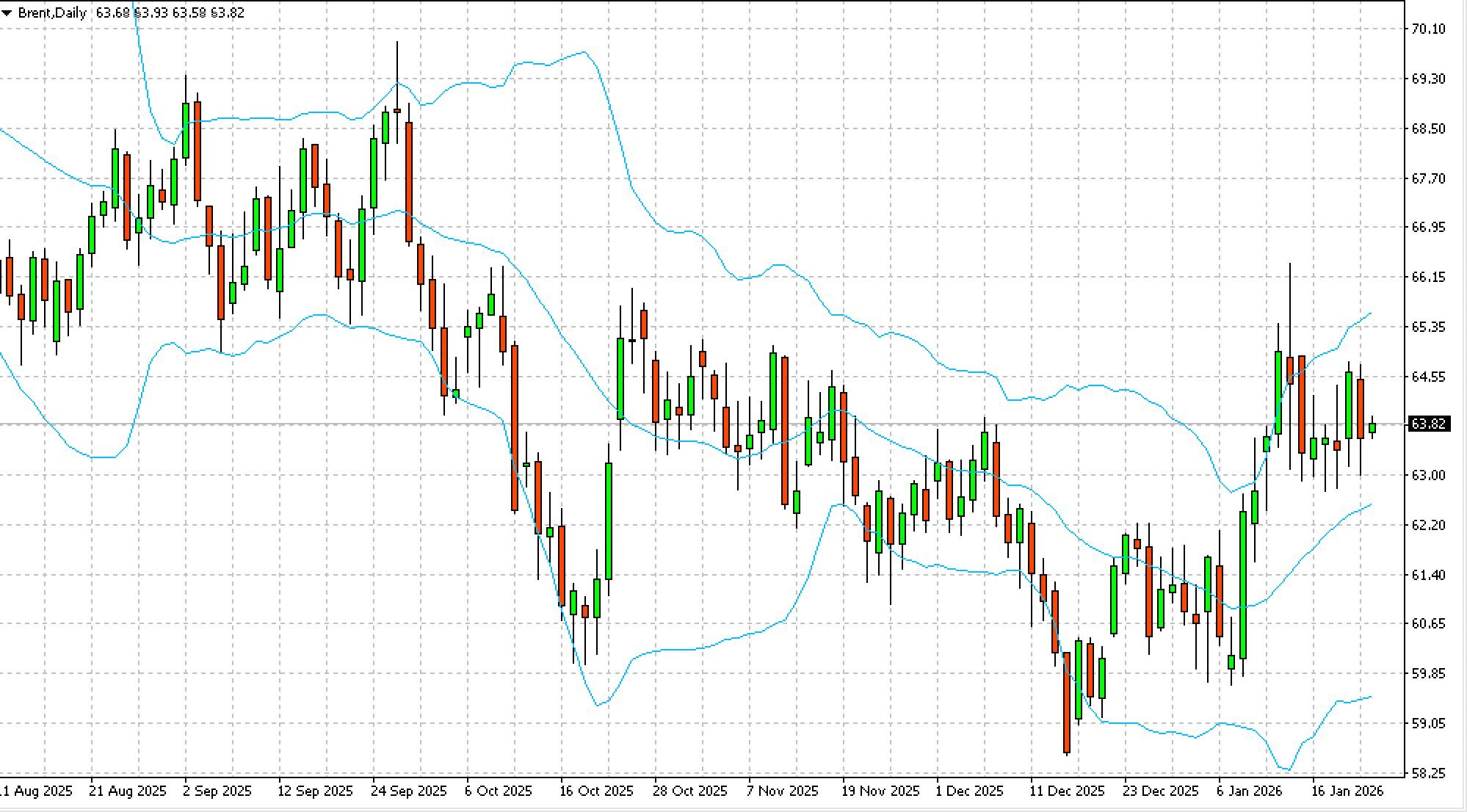
Task: Click the dropdown triangle beside Brent,Daily
Action: pyautogui.click(x=7, y=12)
